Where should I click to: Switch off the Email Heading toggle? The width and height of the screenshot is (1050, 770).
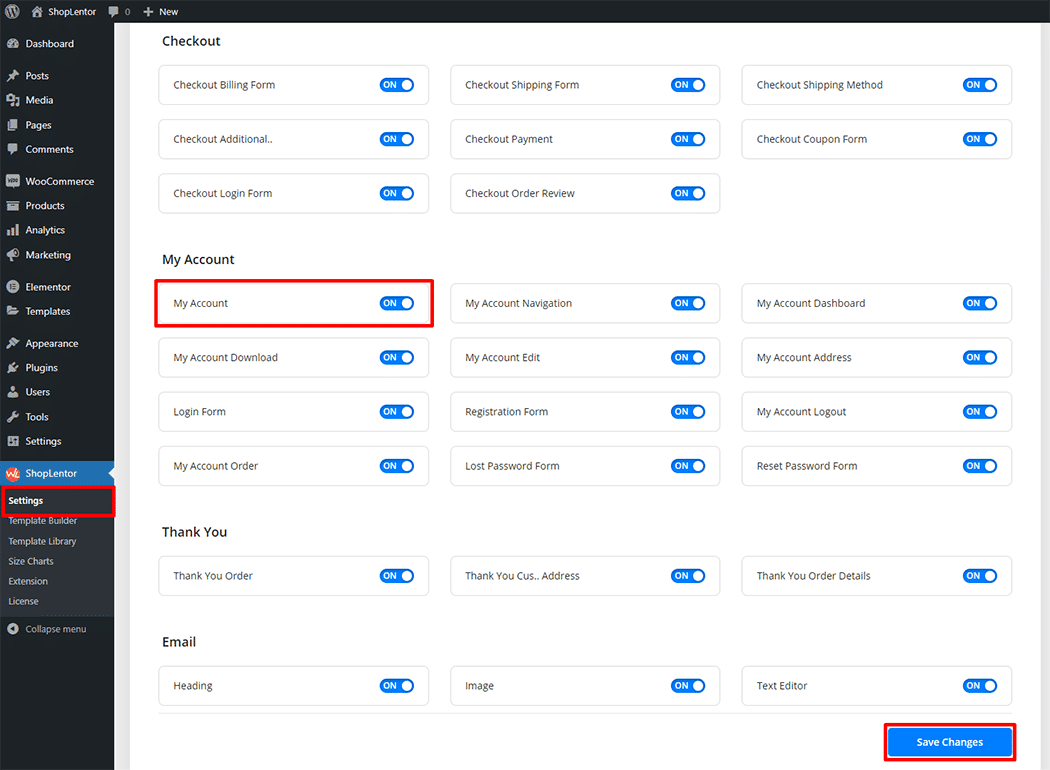pyautogui.click(x=396, y=686)
